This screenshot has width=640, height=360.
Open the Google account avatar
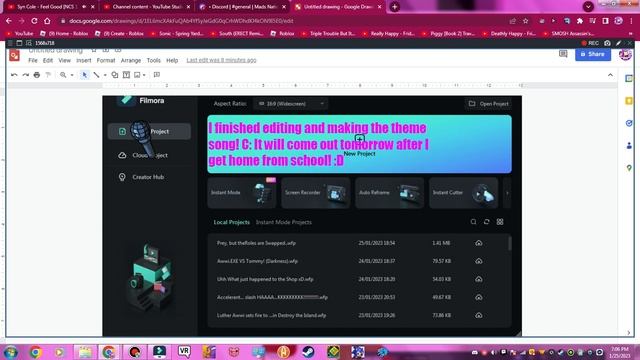pos(625,54)
